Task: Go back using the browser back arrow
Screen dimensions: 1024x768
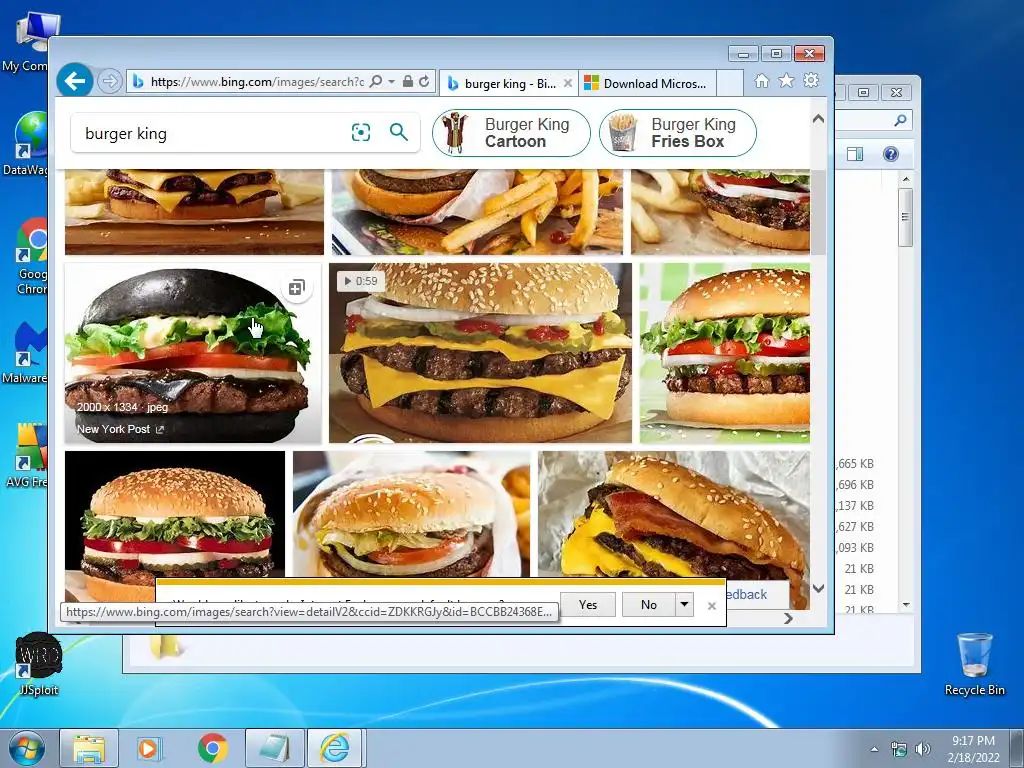Action: tap(74, 81)
